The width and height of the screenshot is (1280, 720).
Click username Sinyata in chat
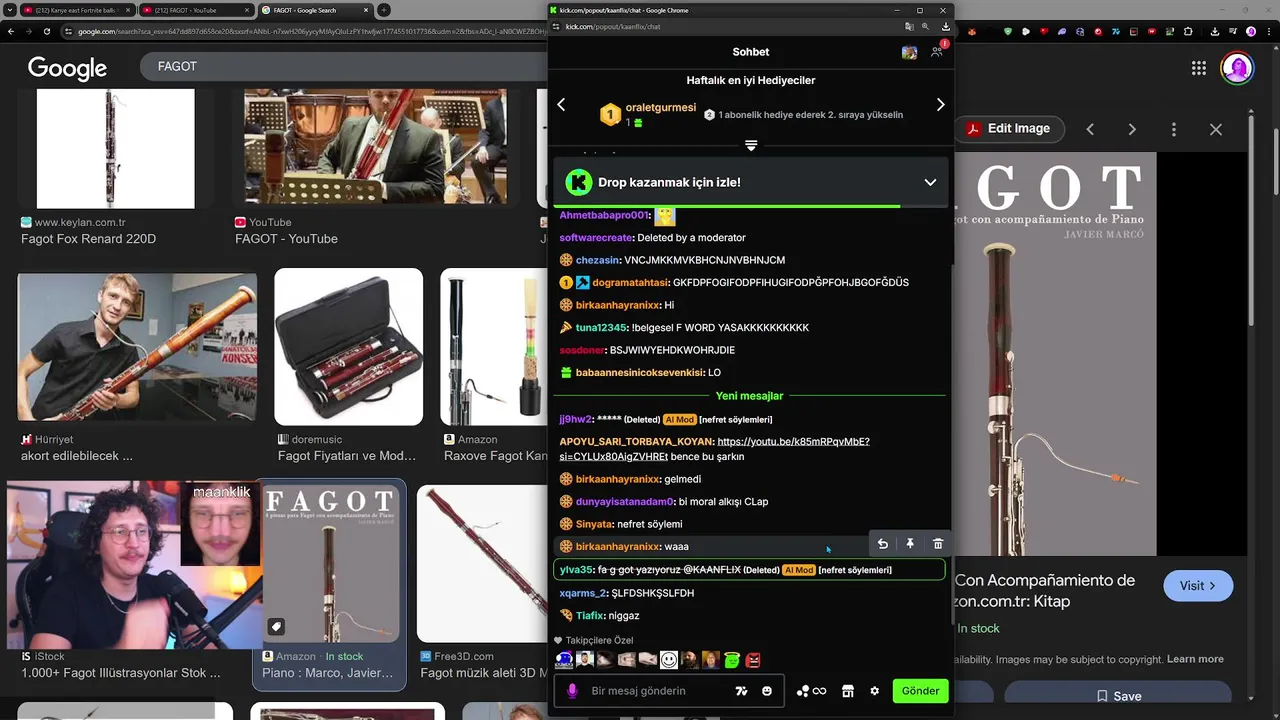tap(595, 524)
